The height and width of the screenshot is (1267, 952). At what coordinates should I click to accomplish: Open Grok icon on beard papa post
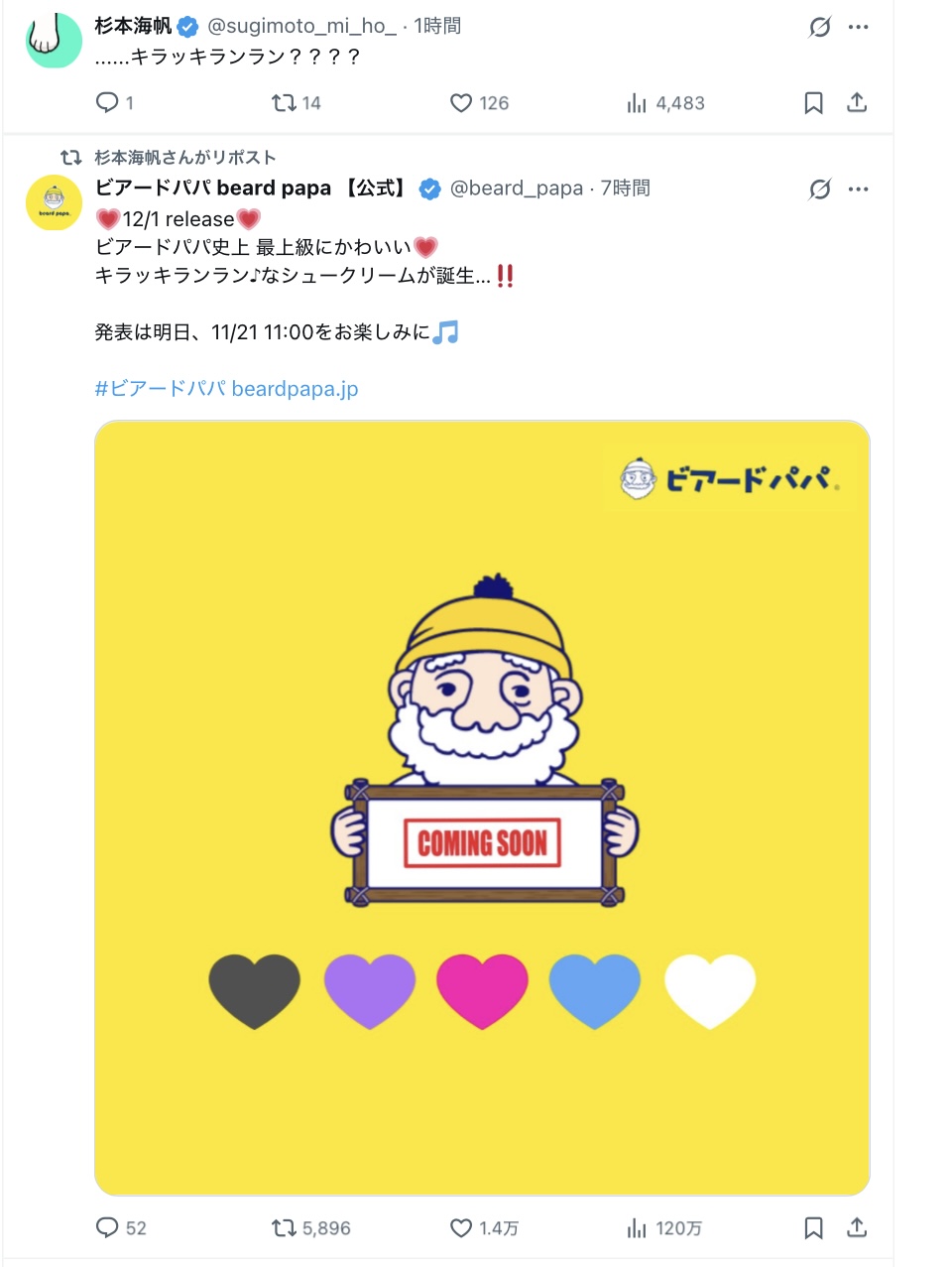pyautogui.click(x=819, y=189)
